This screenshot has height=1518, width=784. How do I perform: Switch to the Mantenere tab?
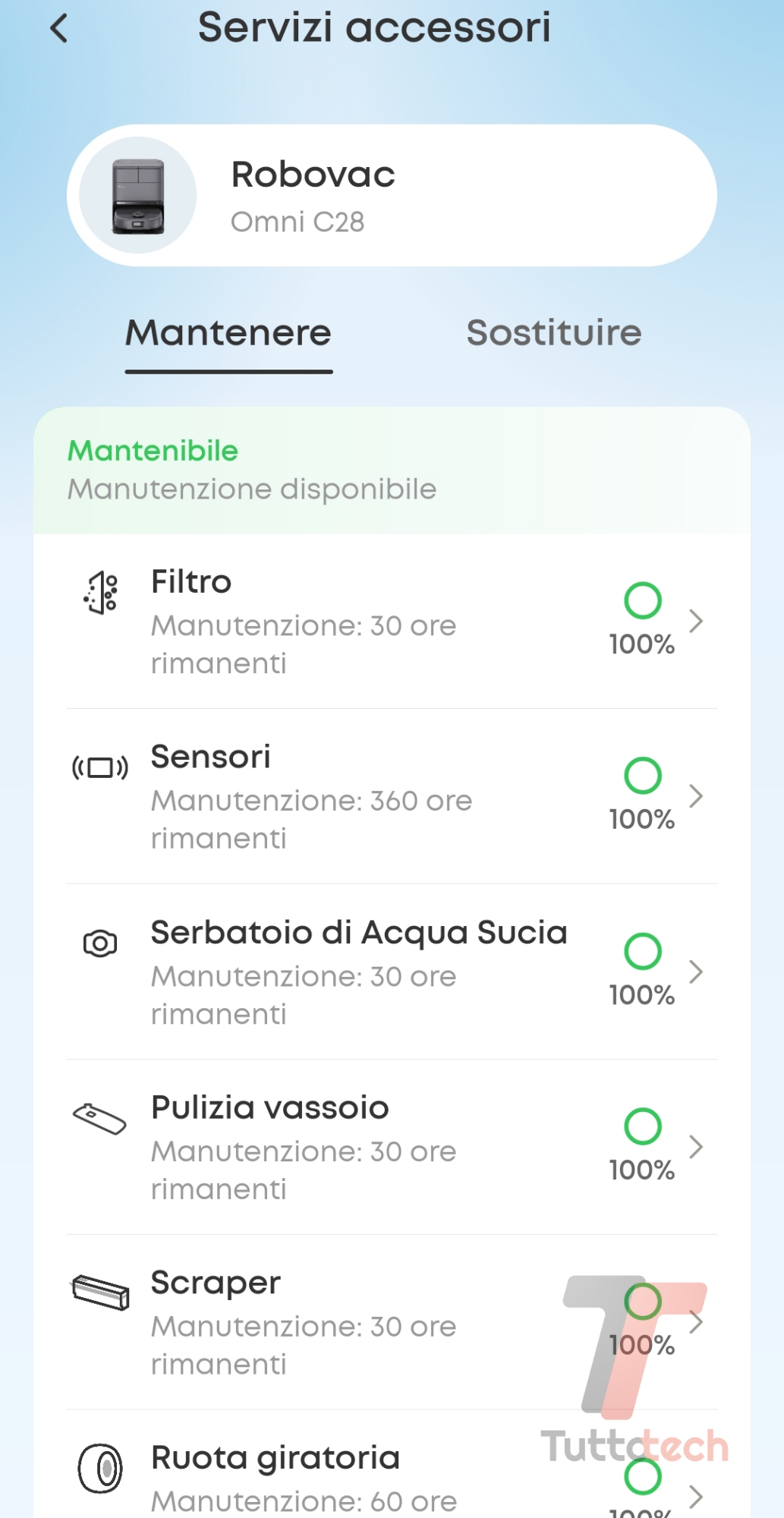[x=228, y=334]
